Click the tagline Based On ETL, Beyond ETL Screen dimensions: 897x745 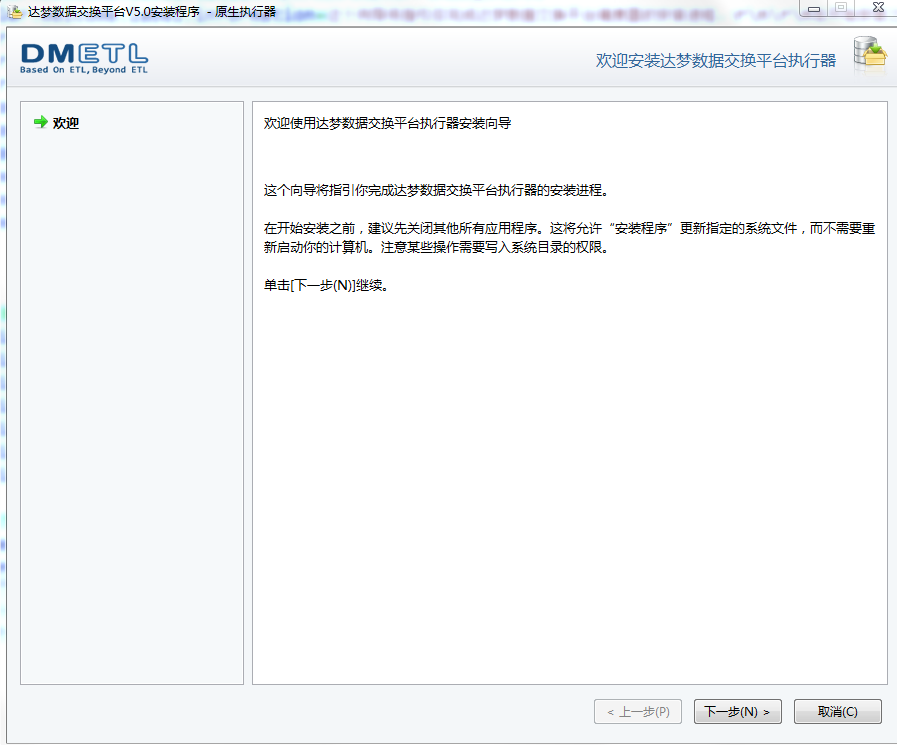pyautogui.click(x=84, y=70)
